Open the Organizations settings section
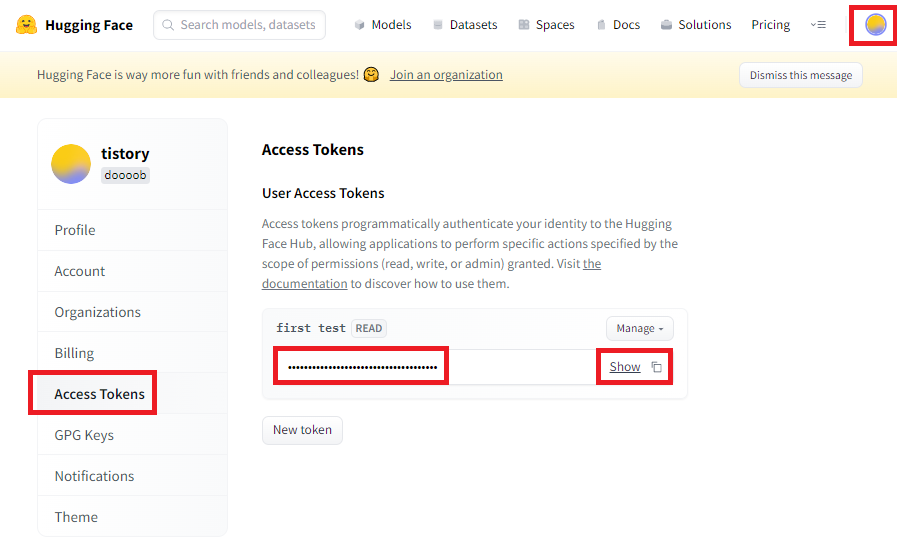Image resolution: width=897 pixels, height=550 pixels. point(133,312)
